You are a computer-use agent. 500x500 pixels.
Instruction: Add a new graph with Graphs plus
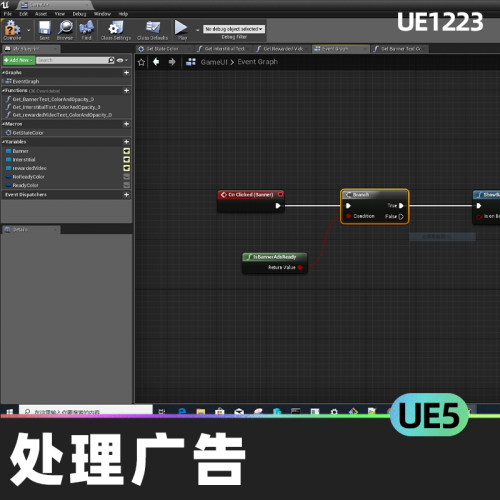click(x=126, y=73)
